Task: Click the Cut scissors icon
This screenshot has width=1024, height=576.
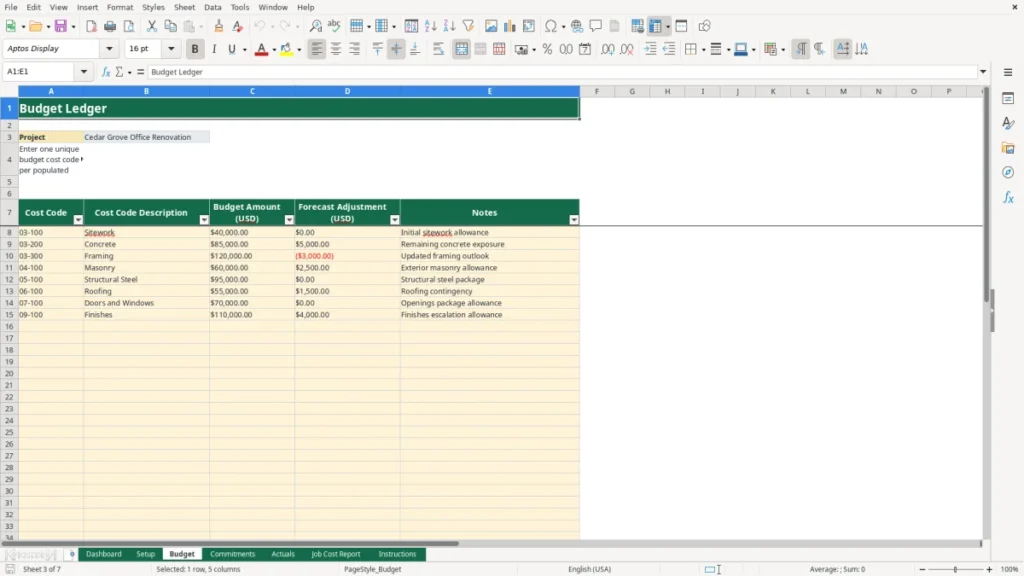Action: (152, 26)
